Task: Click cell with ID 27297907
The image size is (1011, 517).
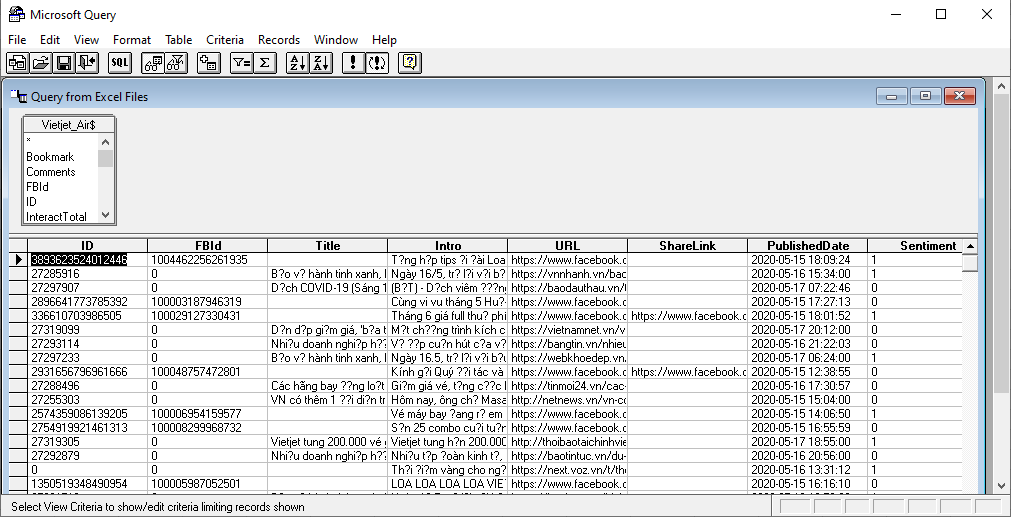Action: 88,288
